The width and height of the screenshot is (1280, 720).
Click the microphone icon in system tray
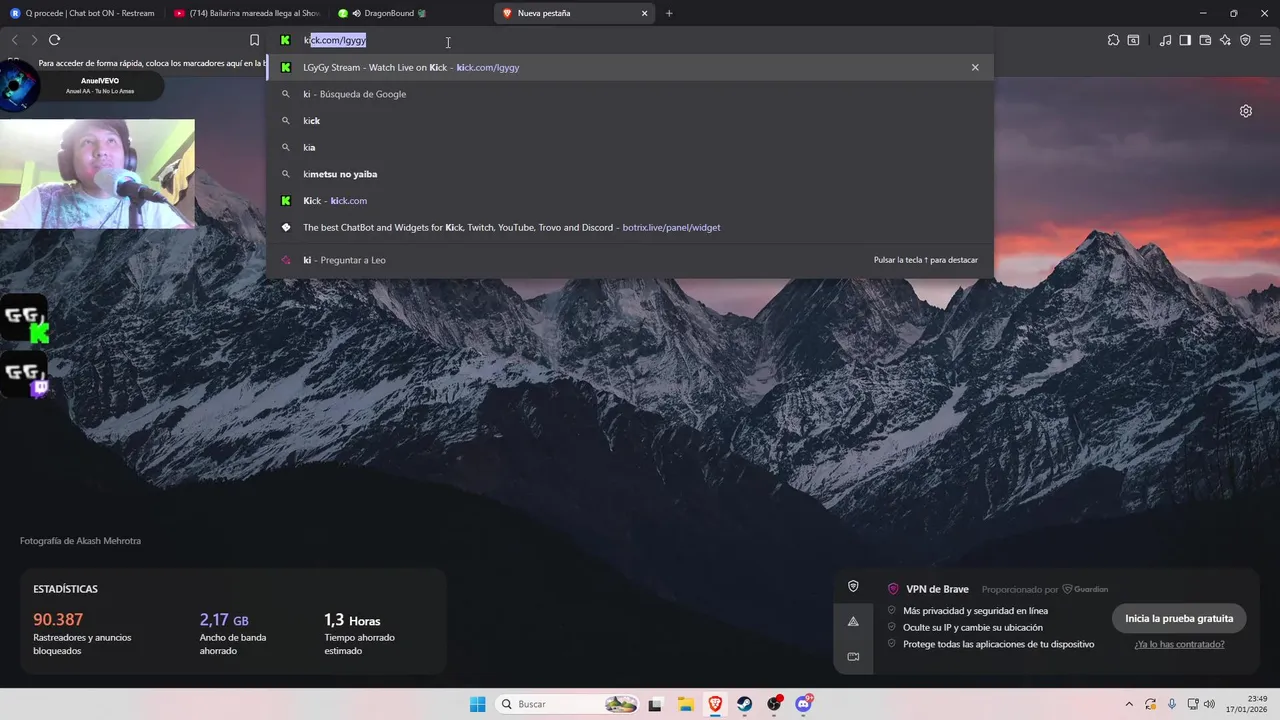point(1172,704)
